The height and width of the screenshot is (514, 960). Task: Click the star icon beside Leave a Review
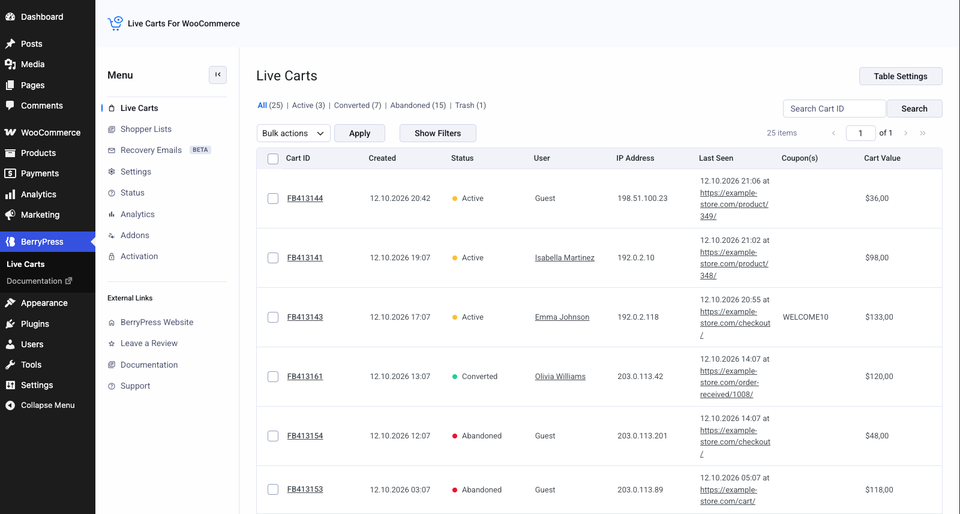tap(111, 343)
